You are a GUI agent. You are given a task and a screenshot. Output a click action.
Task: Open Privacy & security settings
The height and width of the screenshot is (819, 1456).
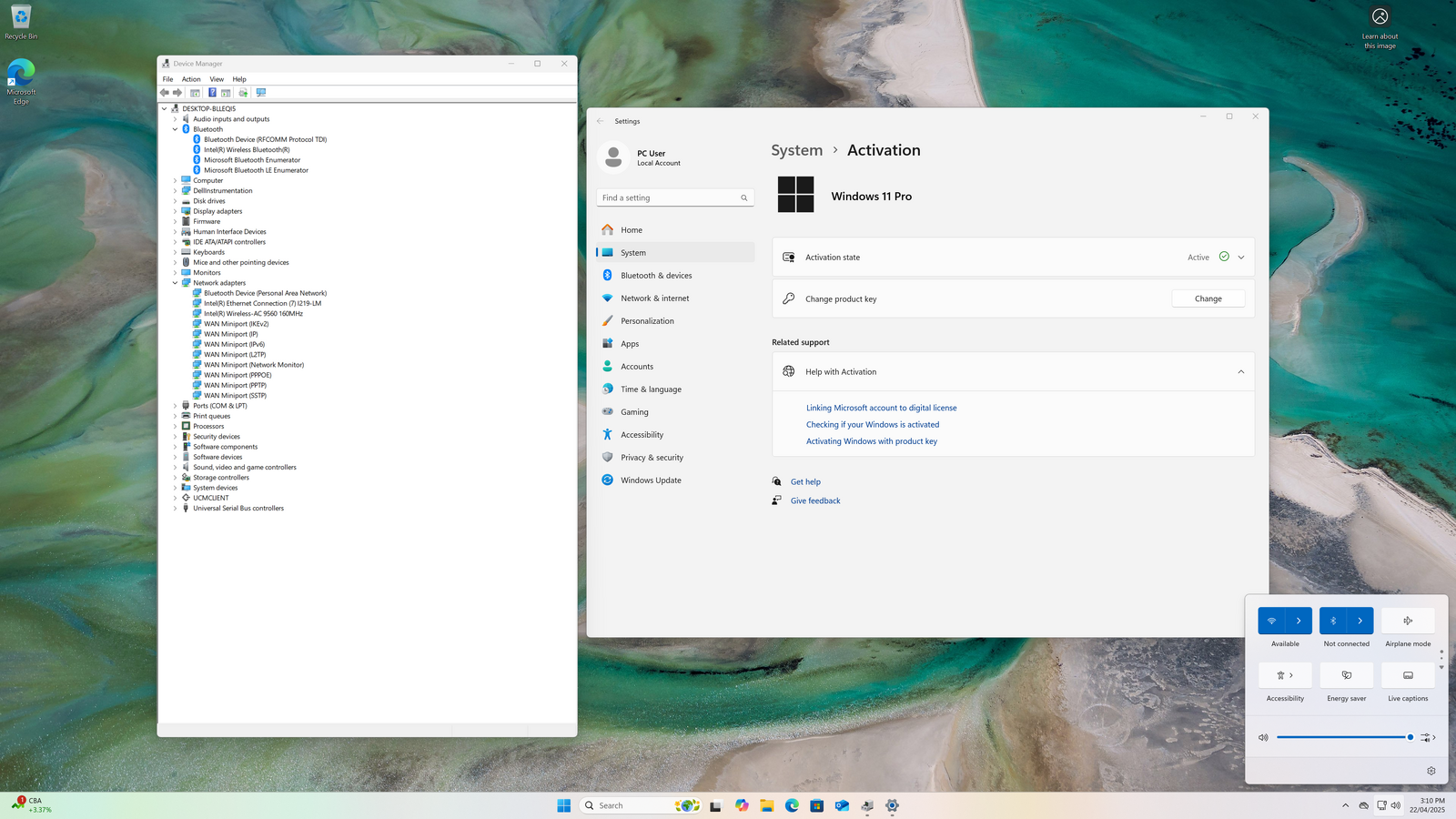675,458
